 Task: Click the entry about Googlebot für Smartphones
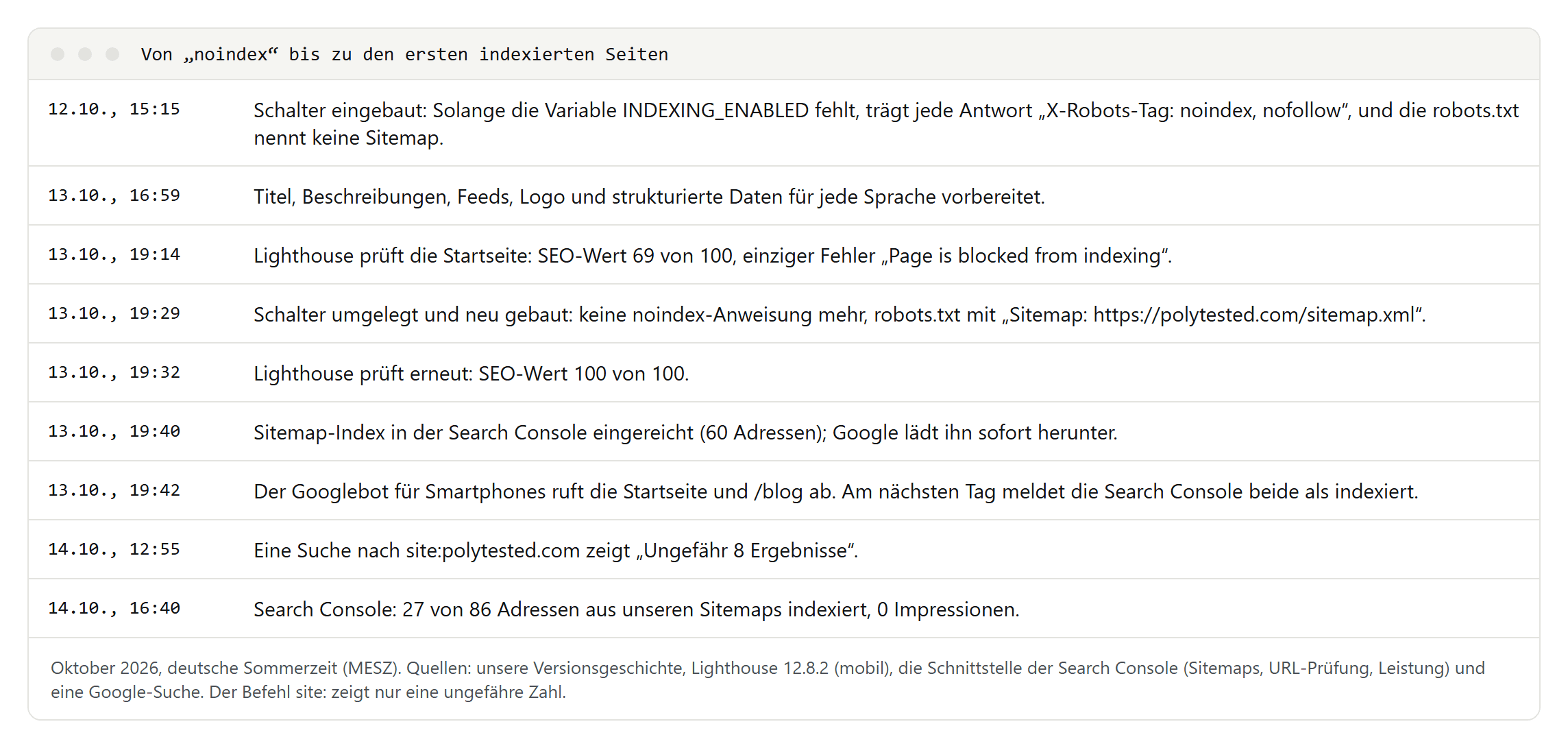pyautogui.click(x=836, y=492)
